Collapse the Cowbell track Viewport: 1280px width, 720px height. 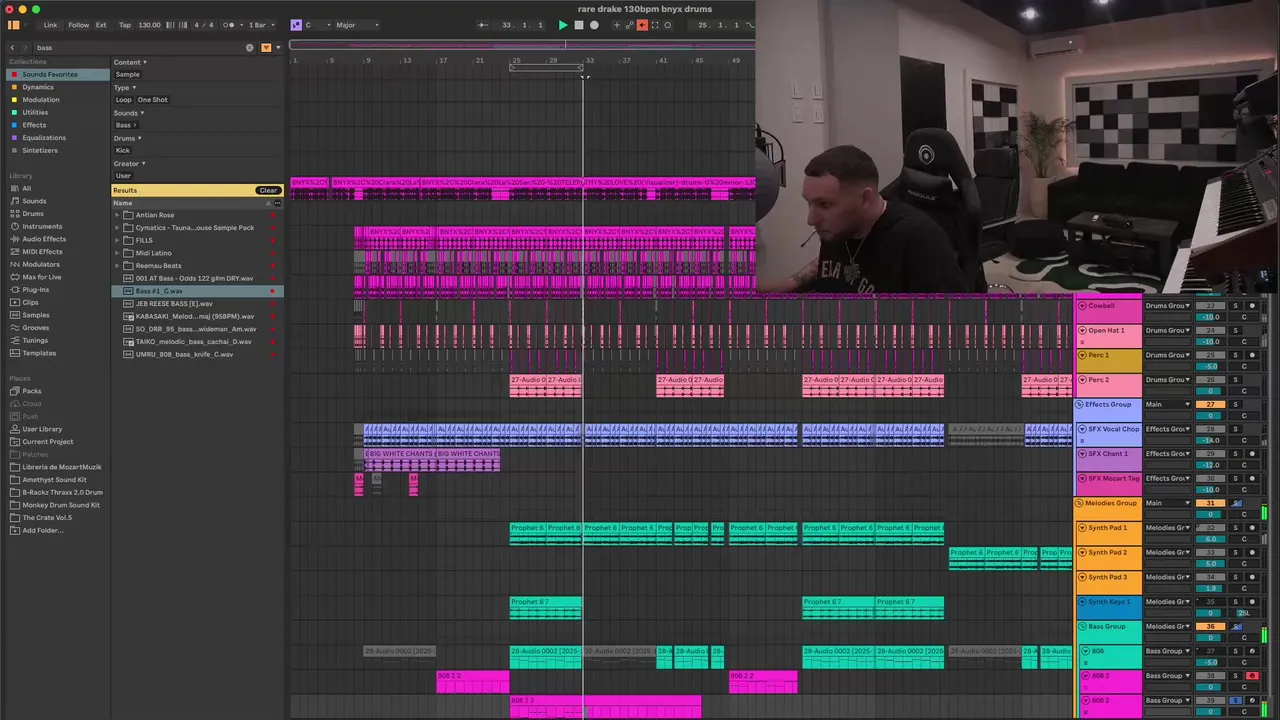(1082, 306)
